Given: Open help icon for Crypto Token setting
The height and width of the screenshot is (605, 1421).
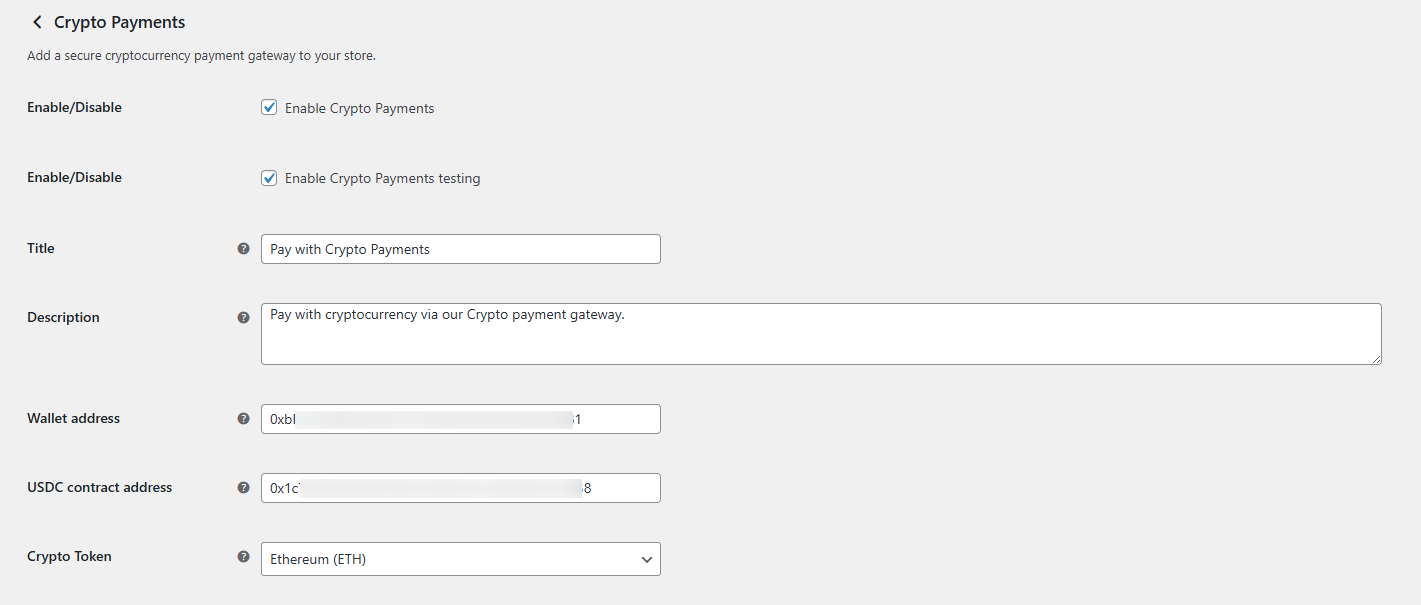Looking at the screenshot, I should tap(243, 556).
